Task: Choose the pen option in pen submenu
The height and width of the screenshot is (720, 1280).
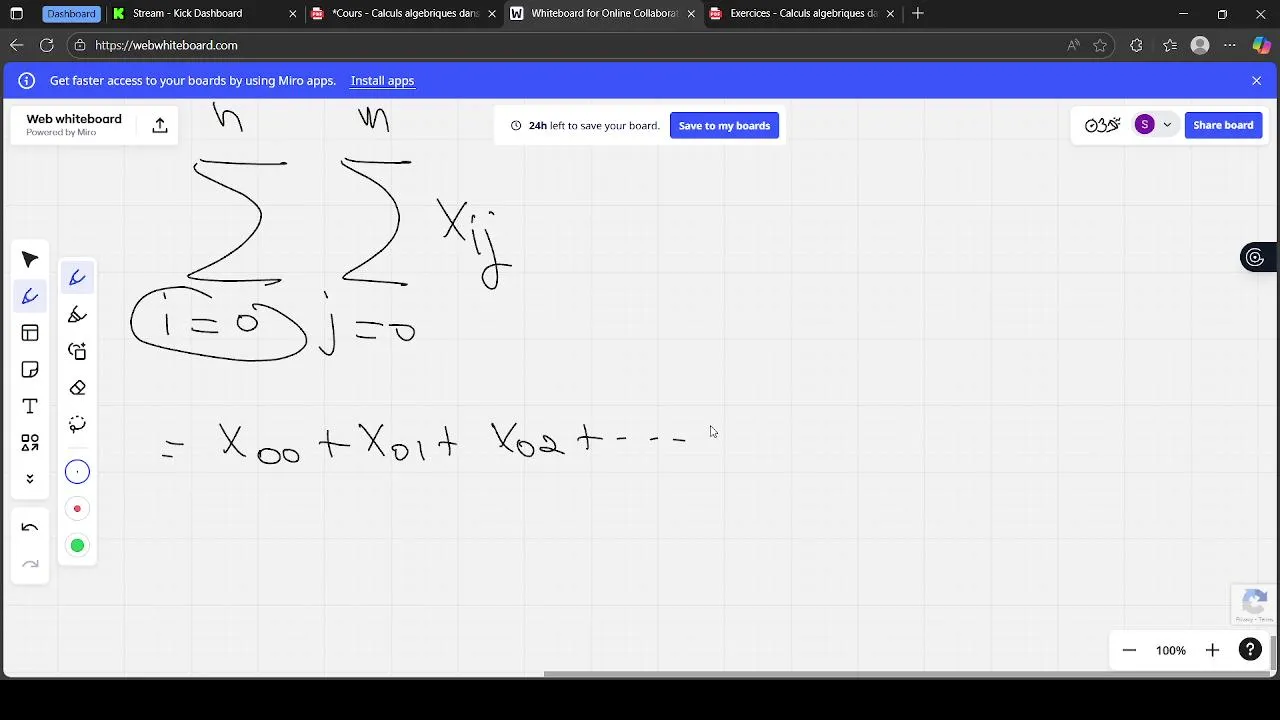Action: 77,278
